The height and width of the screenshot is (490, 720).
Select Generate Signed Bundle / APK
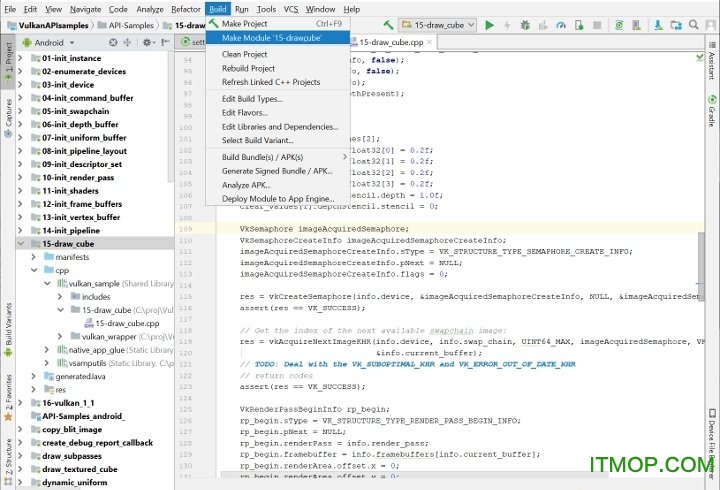click(x=278, y=171)
